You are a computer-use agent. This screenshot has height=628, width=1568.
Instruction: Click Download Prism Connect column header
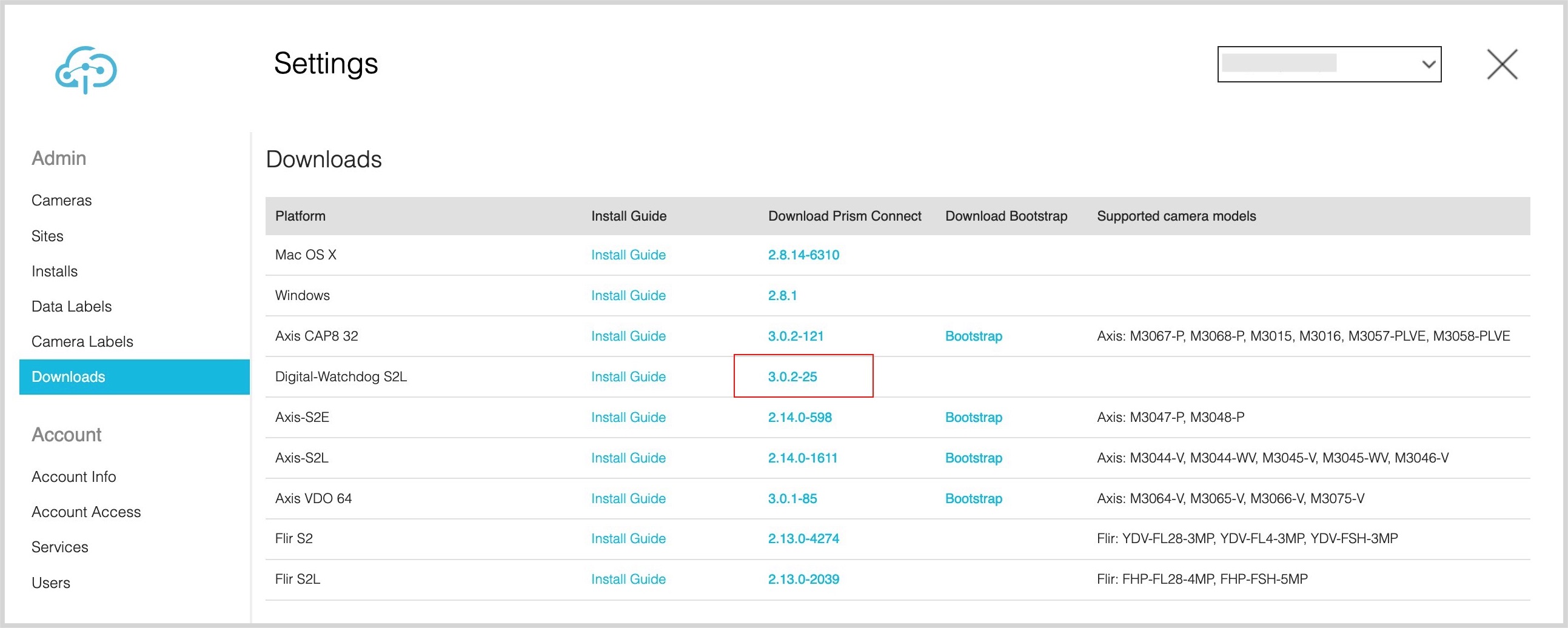click(x=845, y=216)
